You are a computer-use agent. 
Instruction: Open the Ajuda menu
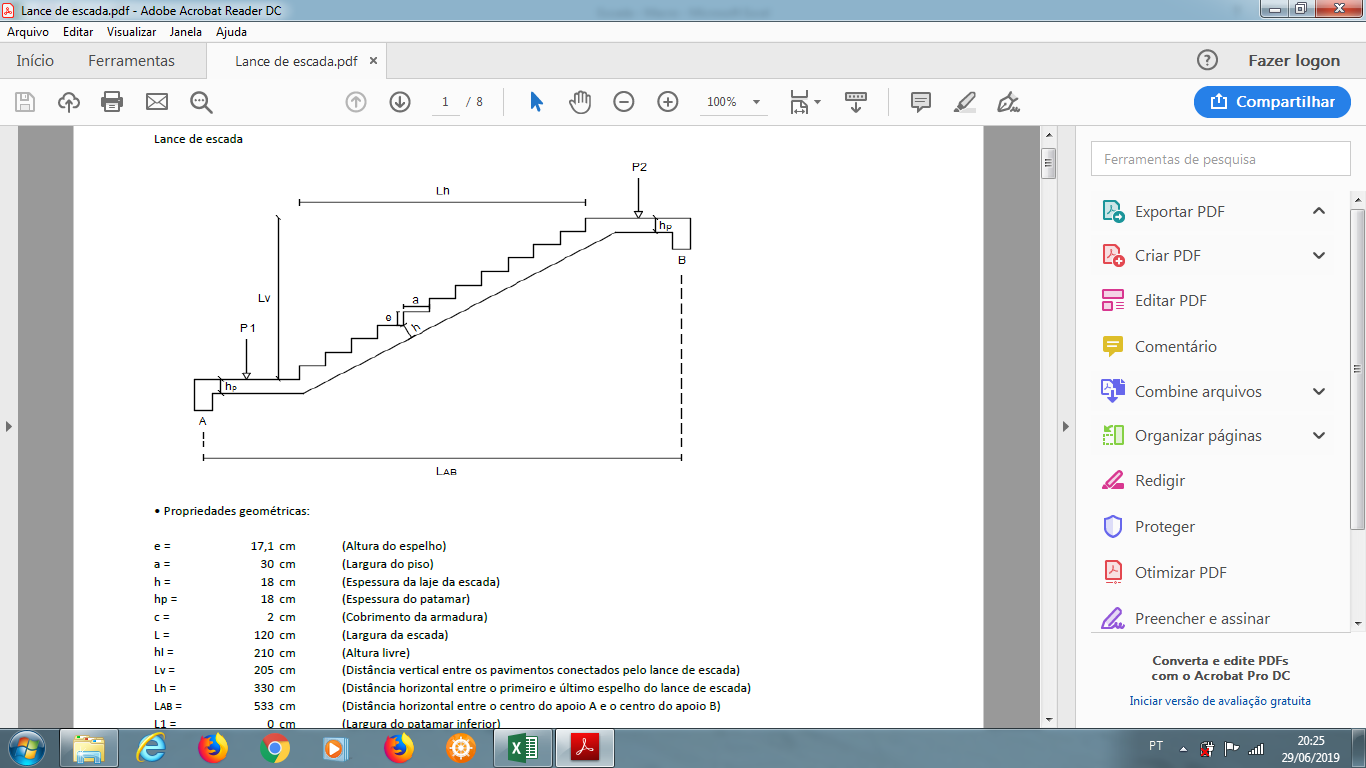231,32
